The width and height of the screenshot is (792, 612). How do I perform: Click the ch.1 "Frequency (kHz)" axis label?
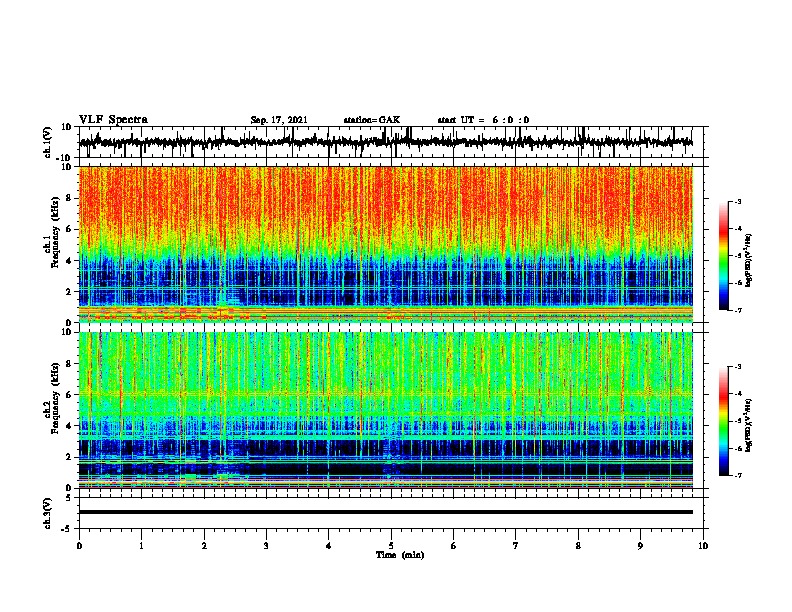pyautogui.click(x=55, y=233)
